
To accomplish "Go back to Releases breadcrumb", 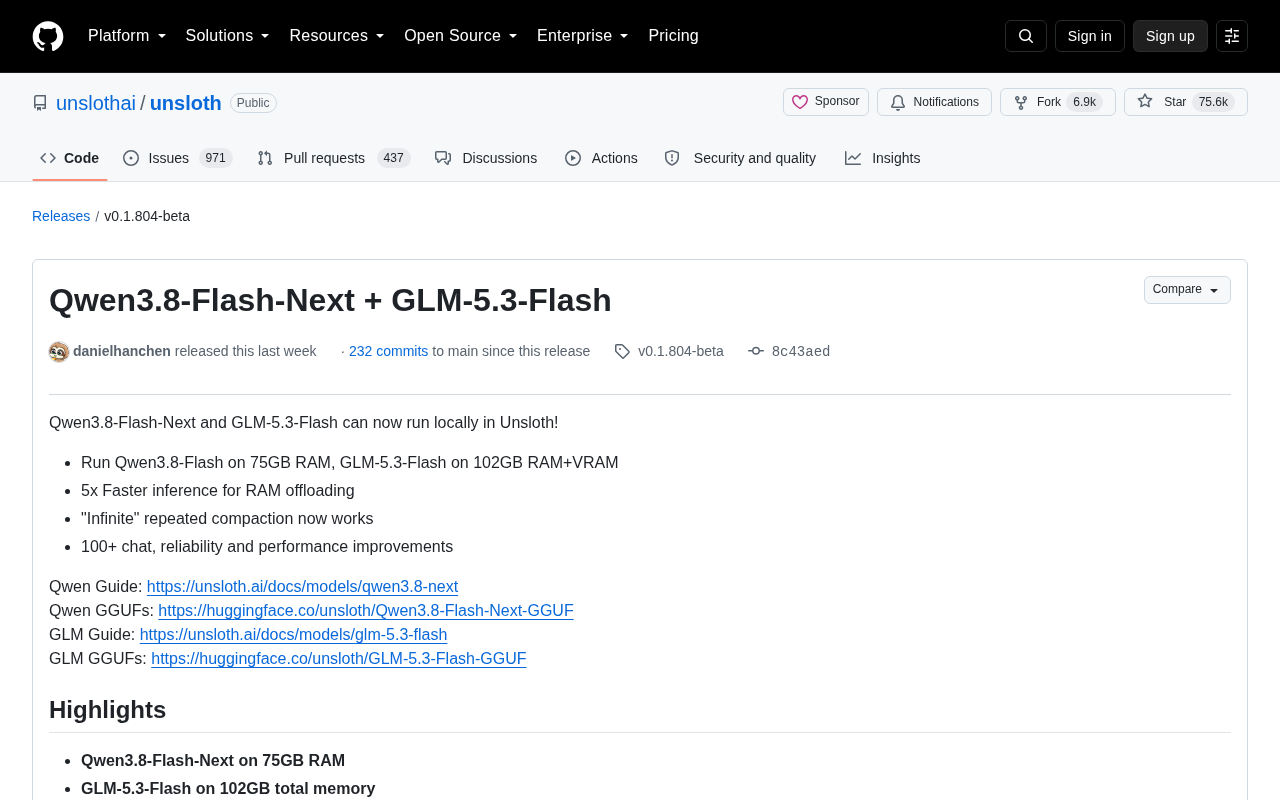I will (x=61, y=216).
